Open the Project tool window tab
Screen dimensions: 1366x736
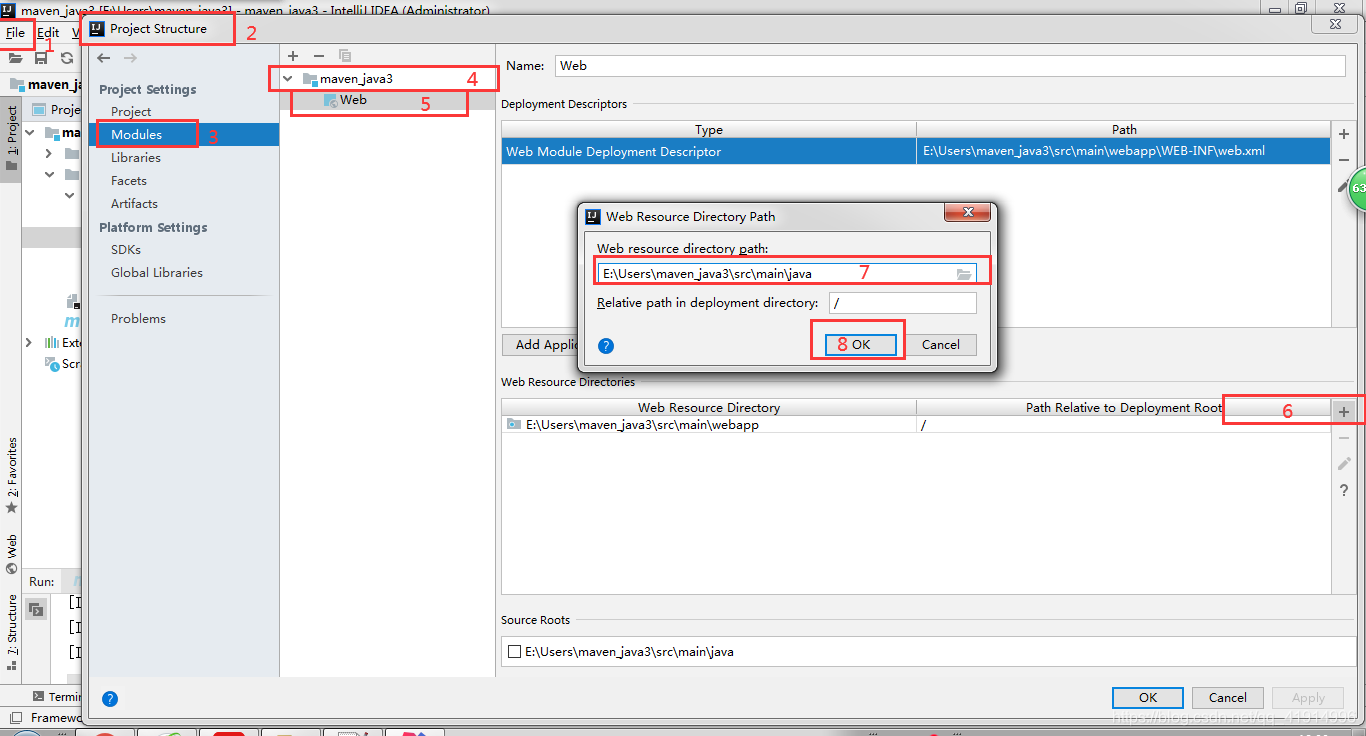(12, 138)
